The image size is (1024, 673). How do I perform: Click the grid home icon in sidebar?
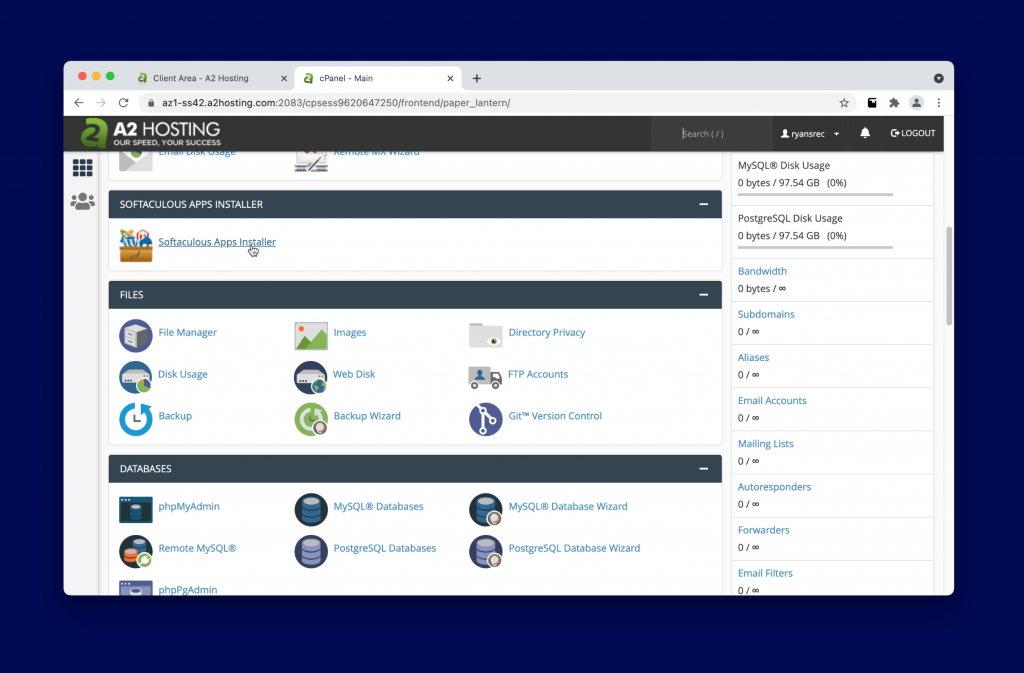[82, 168]
